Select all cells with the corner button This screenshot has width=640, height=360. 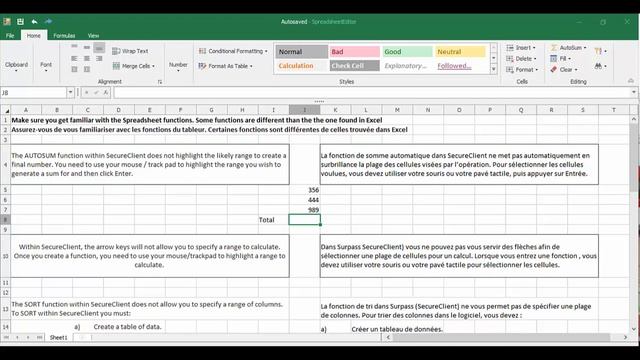pos(5,110)
